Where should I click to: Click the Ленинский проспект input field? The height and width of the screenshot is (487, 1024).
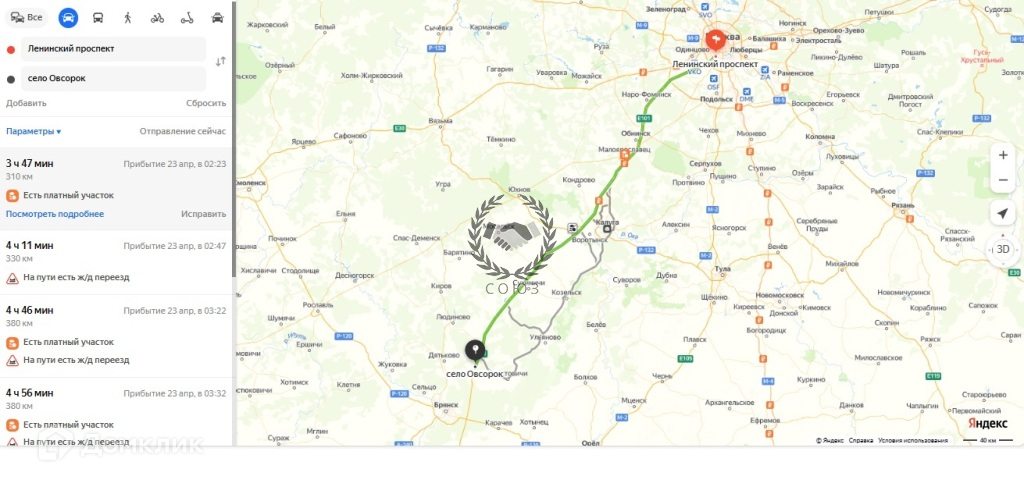tap(114, 49)
